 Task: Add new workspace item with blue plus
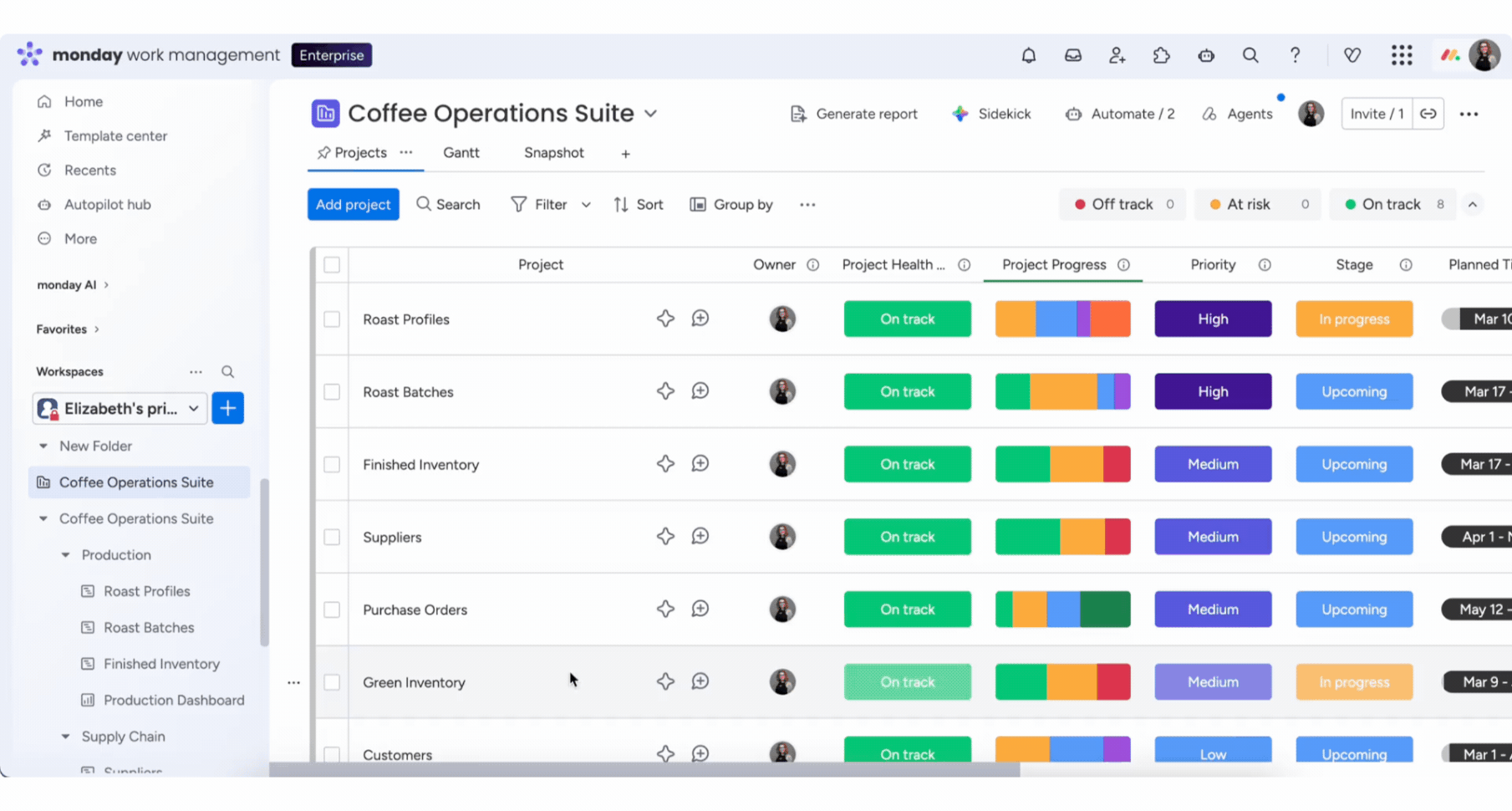[x=227, y=409]
